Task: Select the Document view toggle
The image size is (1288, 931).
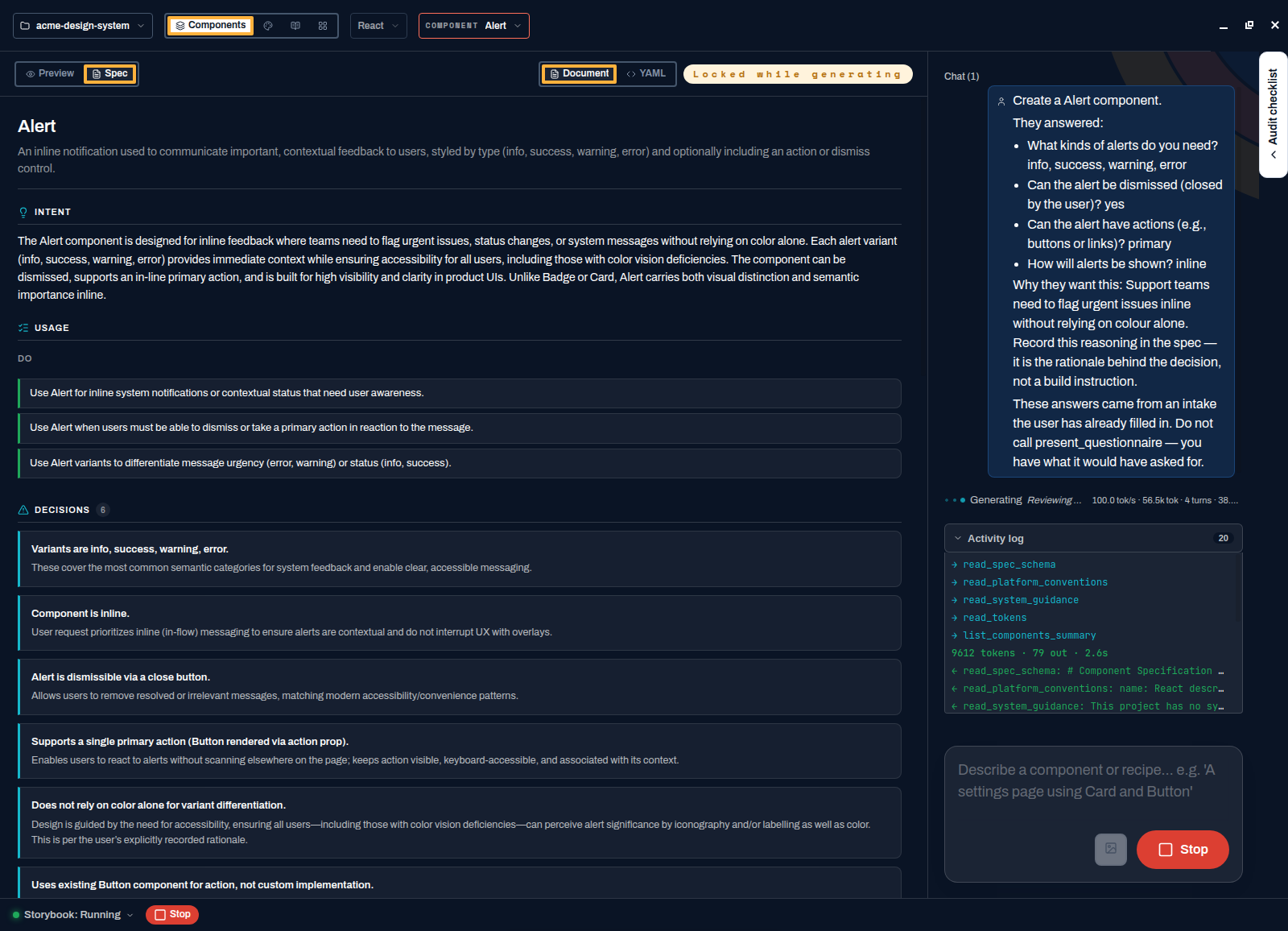Action: coord(580,73)
